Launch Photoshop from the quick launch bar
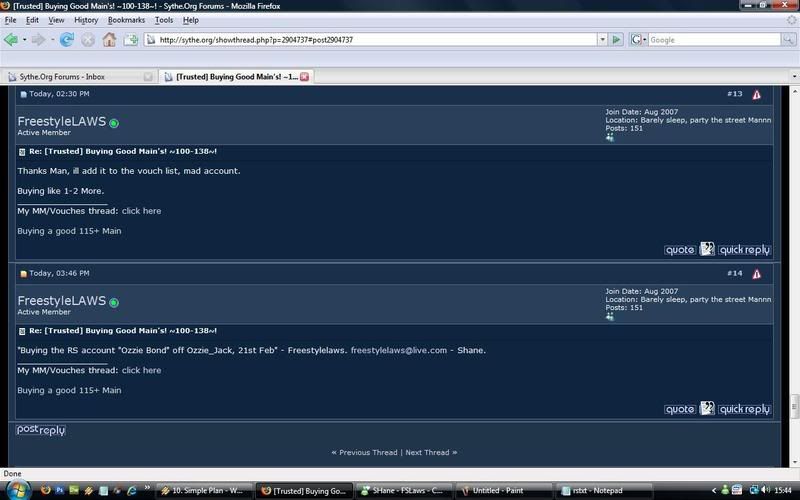Viewport: 800px width, 500px height. pyautogui.click(x=60, y=490)
